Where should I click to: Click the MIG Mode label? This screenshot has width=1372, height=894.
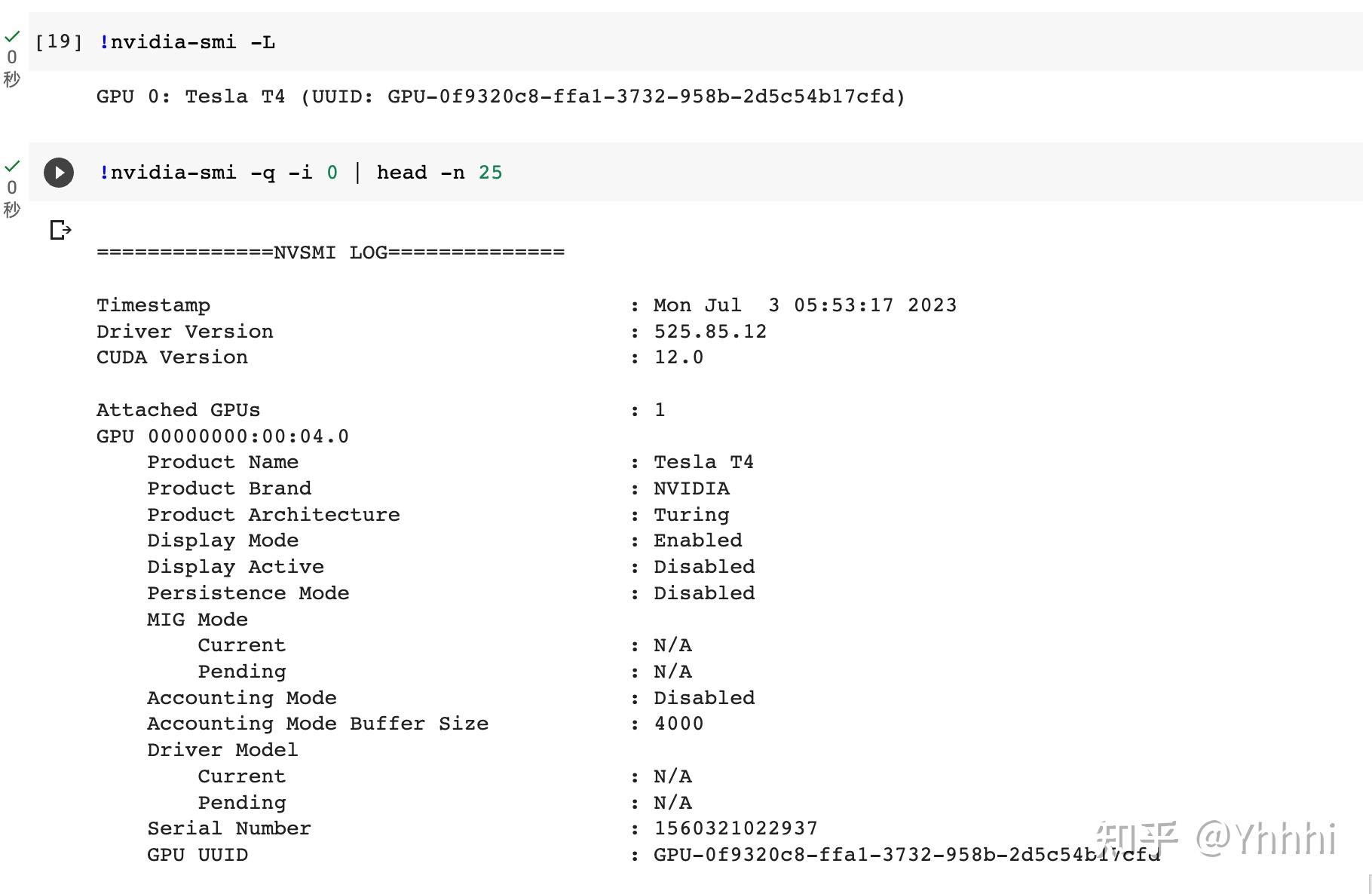coord(198,620)
